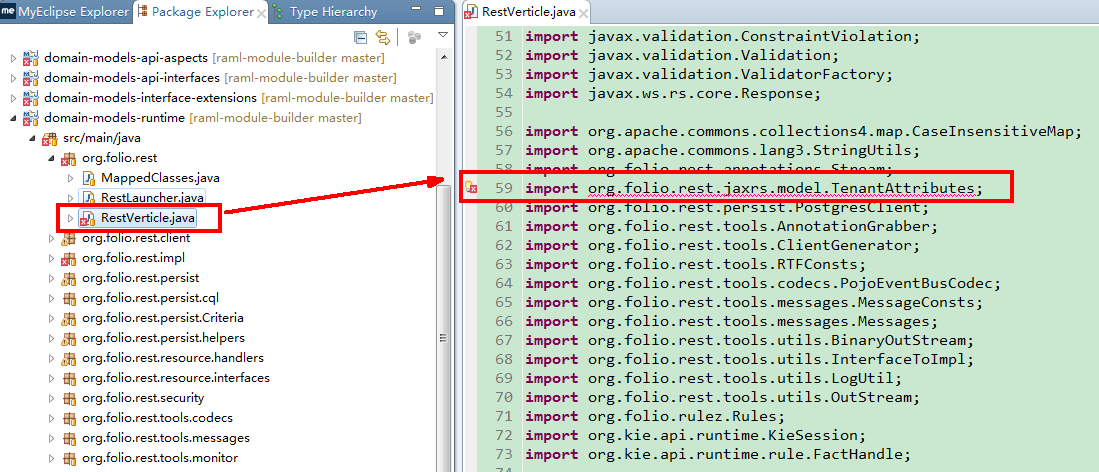The width and height of the screenshot is (1099, 472).
Task: Select MappedClasses.java in the tree
Action: 161,177
